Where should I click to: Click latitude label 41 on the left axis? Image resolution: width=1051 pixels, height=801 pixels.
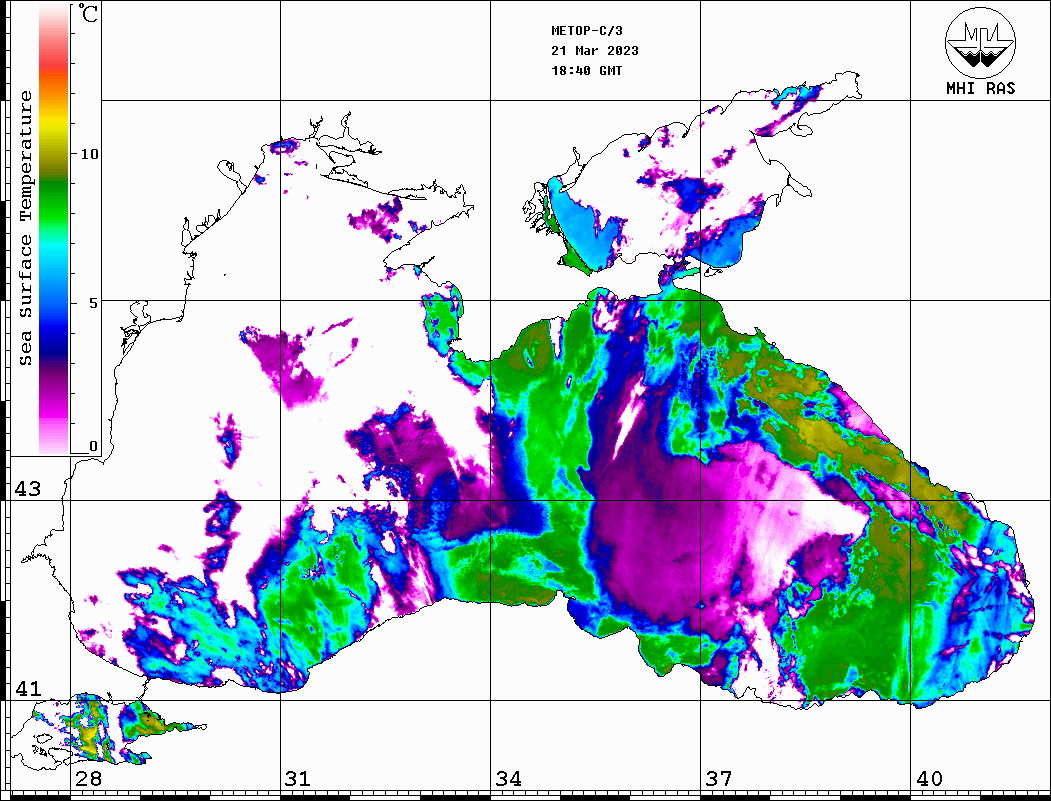pyautogui.click(x=27, y=689)
